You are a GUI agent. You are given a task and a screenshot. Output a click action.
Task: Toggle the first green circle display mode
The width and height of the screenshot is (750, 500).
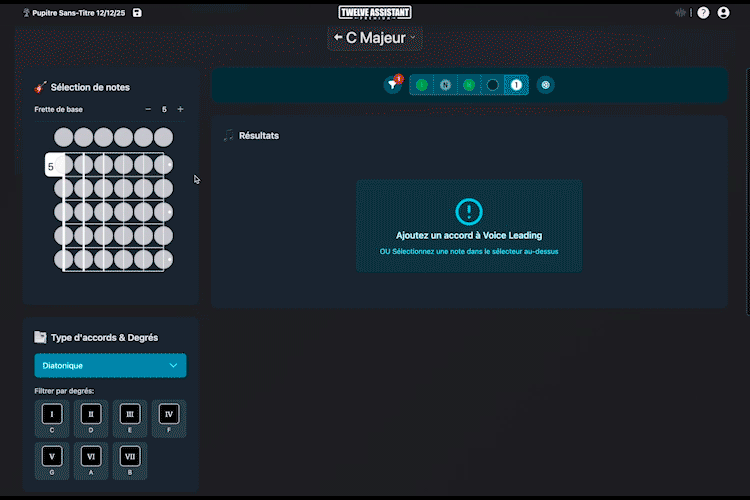pos(422,85)
